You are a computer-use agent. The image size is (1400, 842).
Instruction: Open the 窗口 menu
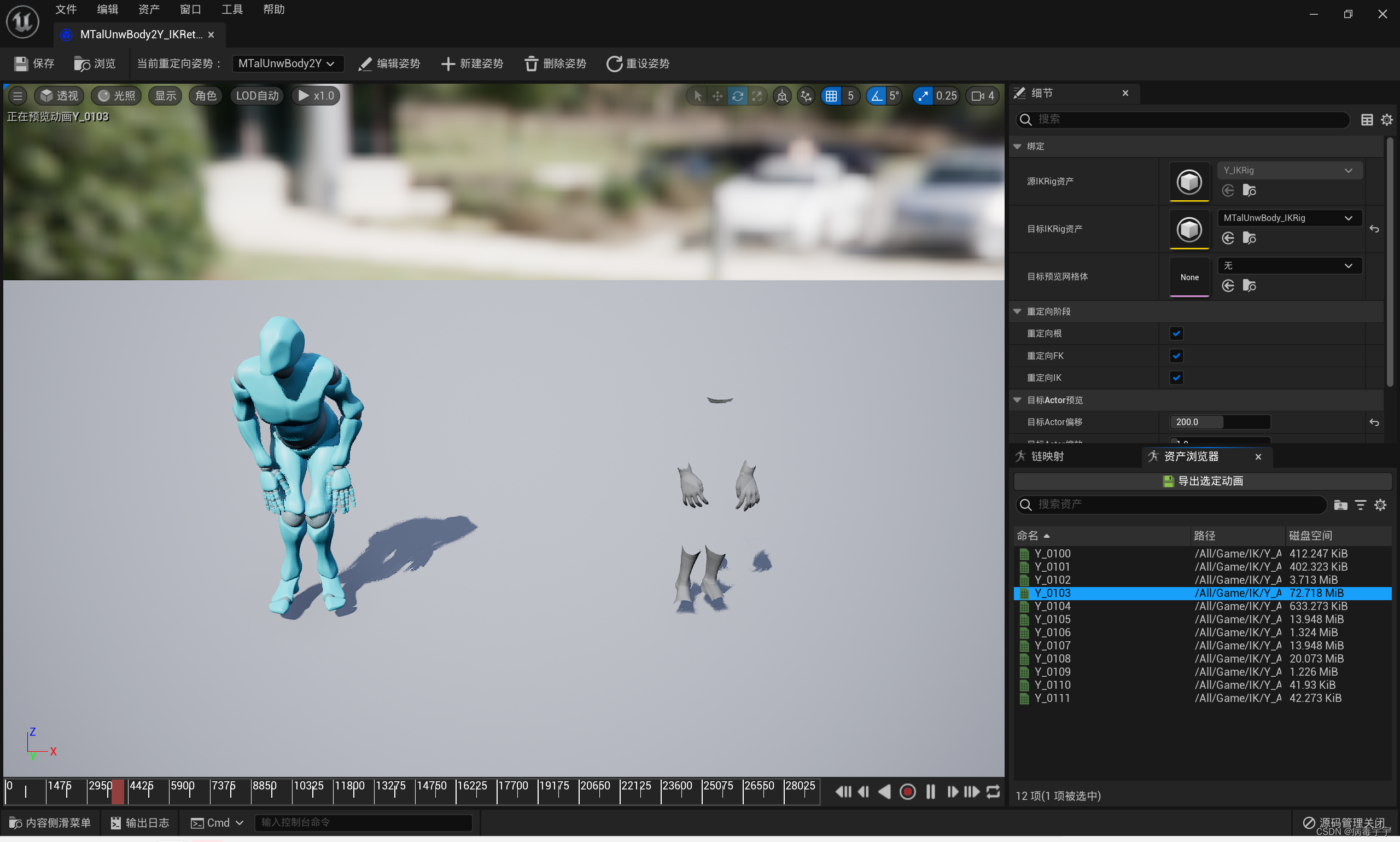190,10
